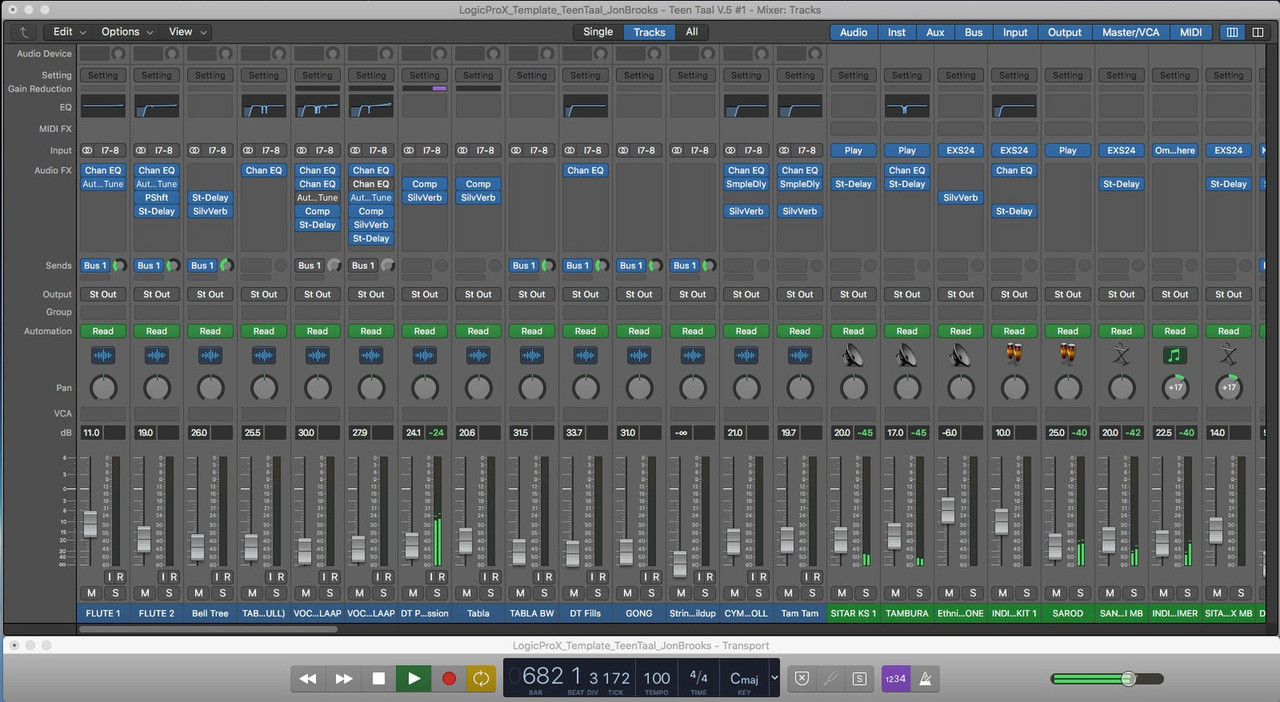1280x702 pixels.
Task: Rewind using the transport rewind button
Action: coord(308,679)
